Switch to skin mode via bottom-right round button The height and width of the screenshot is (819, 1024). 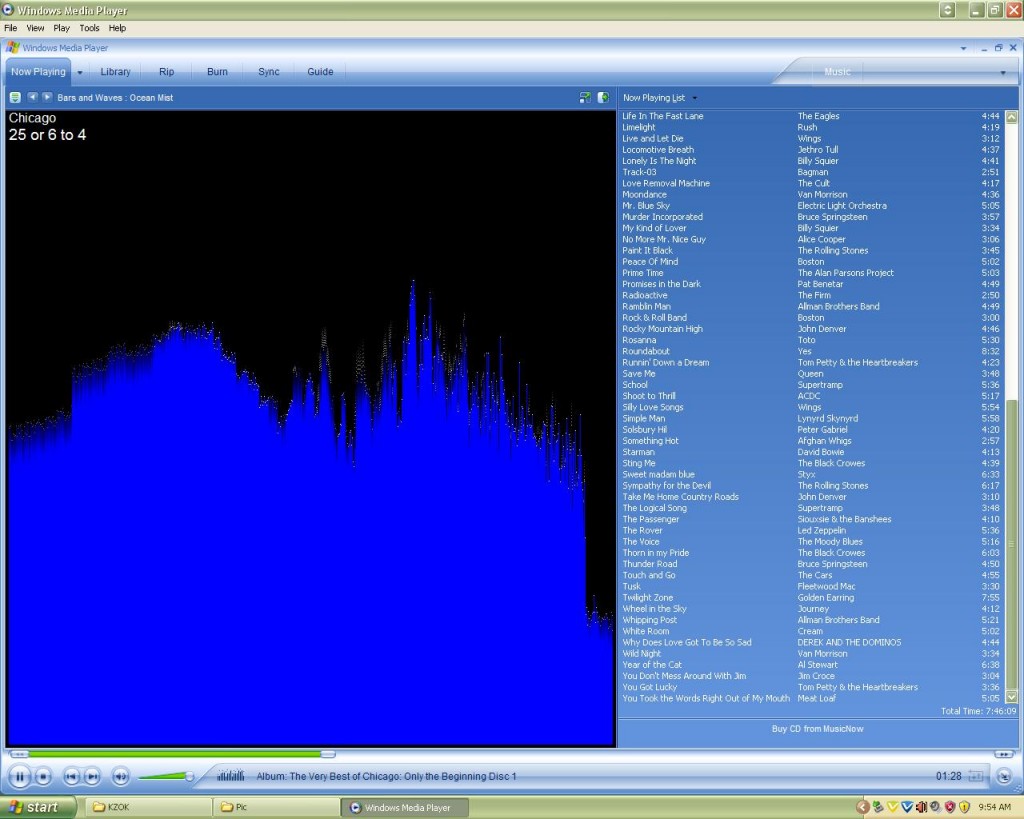(1004, 777)
